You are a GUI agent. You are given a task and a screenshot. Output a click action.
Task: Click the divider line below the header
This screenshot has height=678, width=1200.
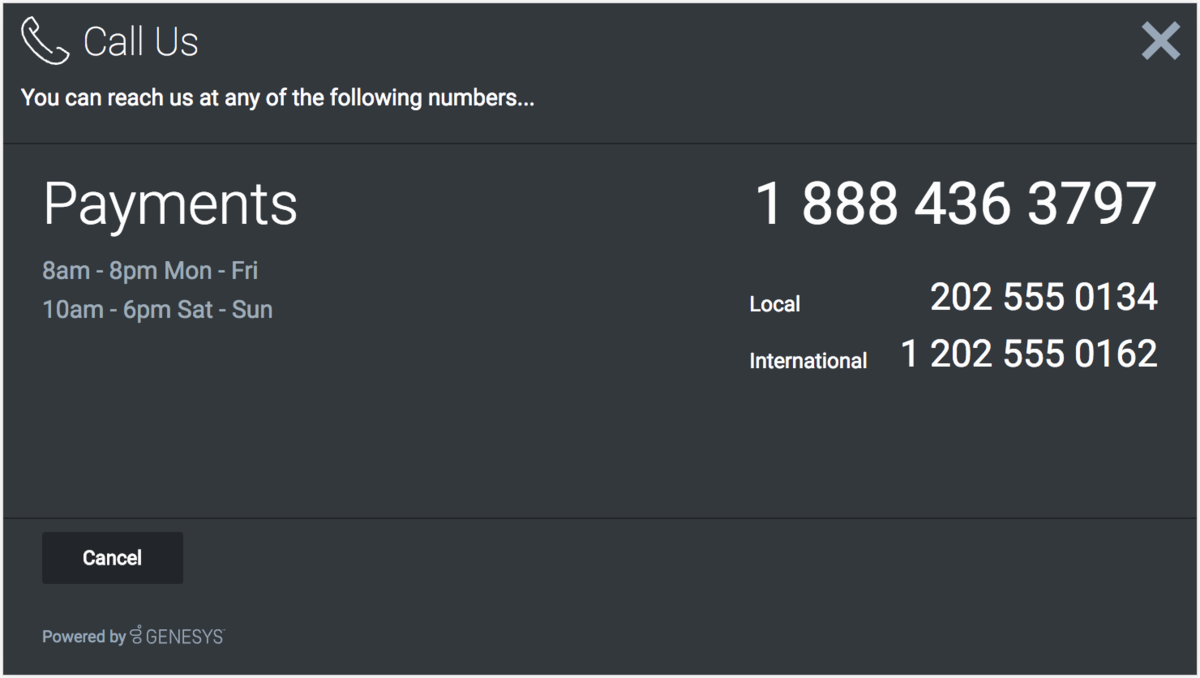600,143
